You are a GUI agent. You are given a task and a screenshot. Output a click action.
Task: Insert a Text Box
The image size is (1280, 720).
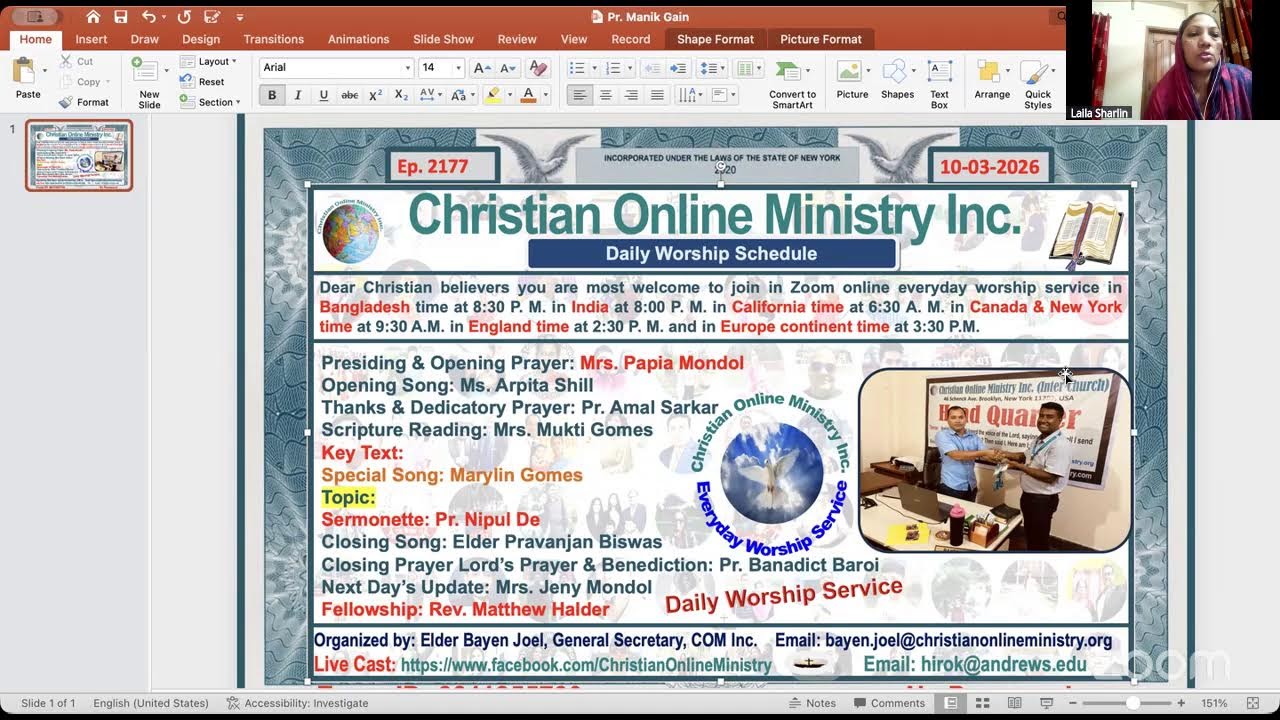[940, 84]
